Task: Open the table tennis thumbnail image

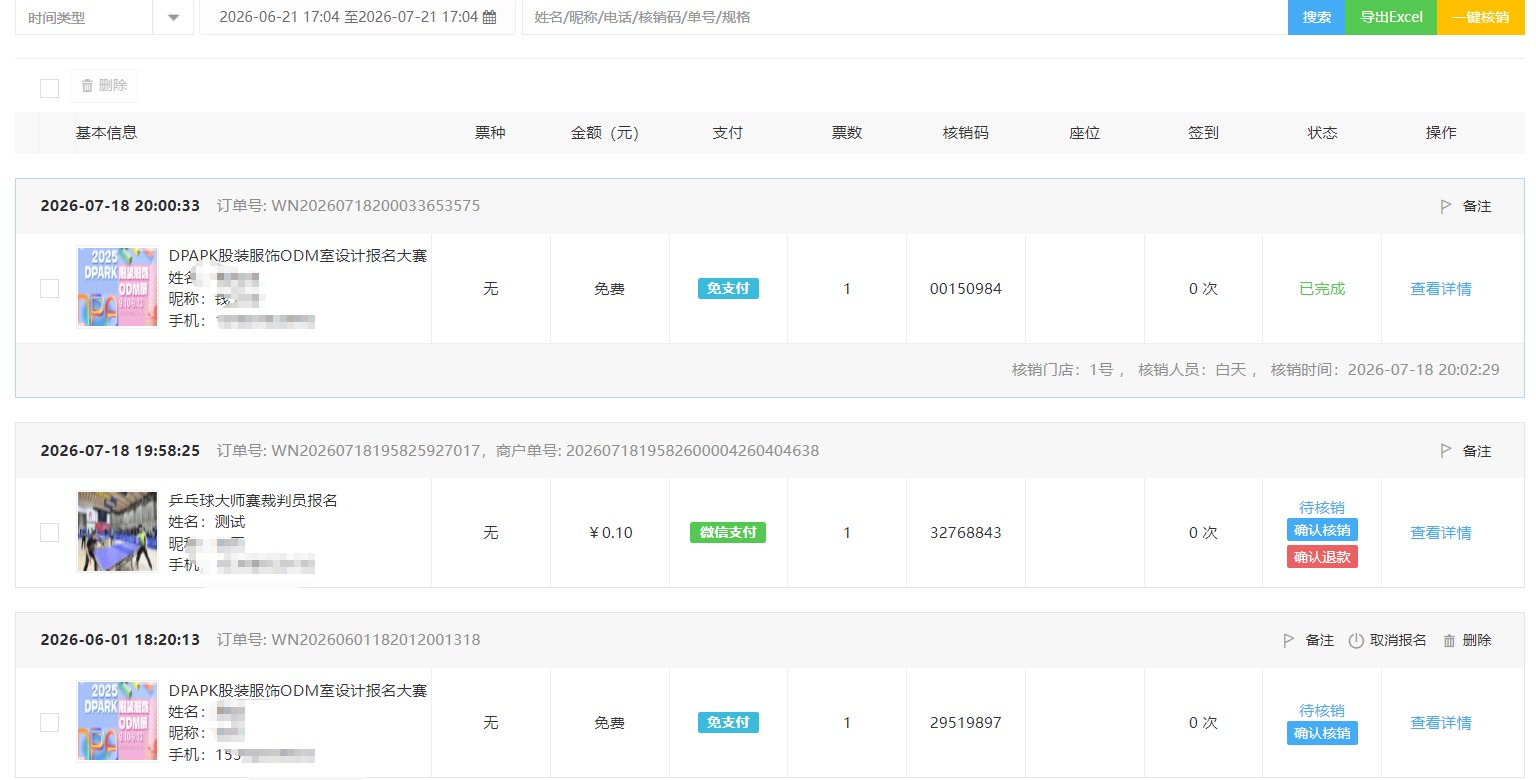Action: click(x=117, y=532)
